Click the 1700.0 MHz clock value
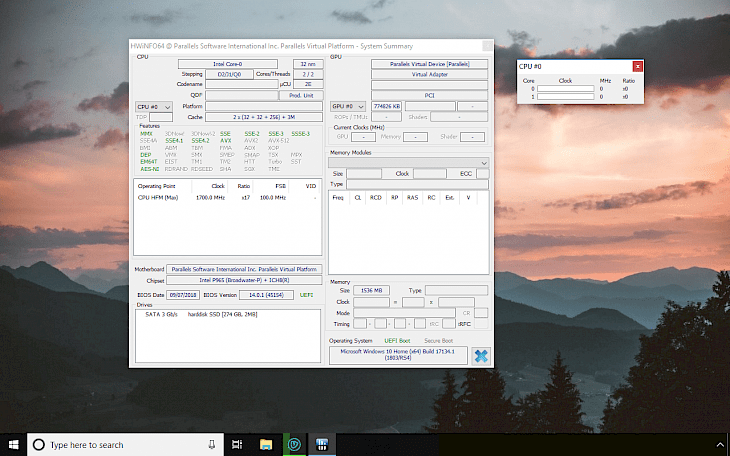Viewport: 730px width, 456px height. (210, 197)
